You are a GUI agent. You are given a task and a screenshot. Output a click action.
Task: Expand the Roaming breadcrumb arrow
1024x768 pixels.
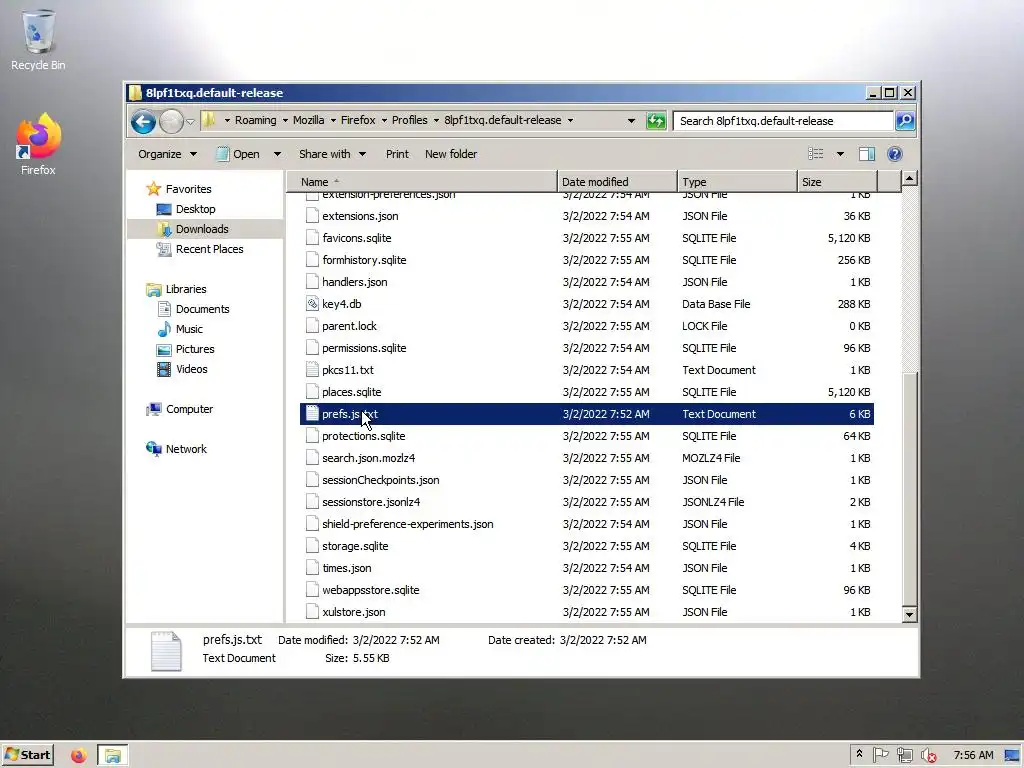285,121
